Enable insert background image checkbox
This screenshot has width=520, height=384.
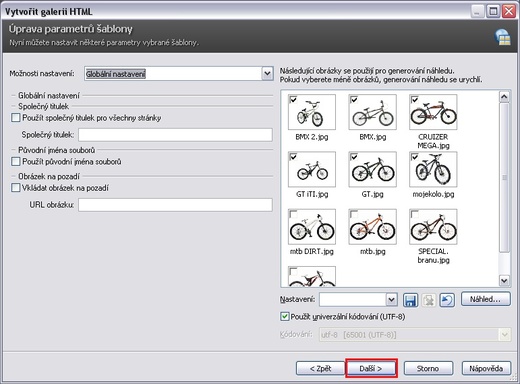tap(16, 188)
